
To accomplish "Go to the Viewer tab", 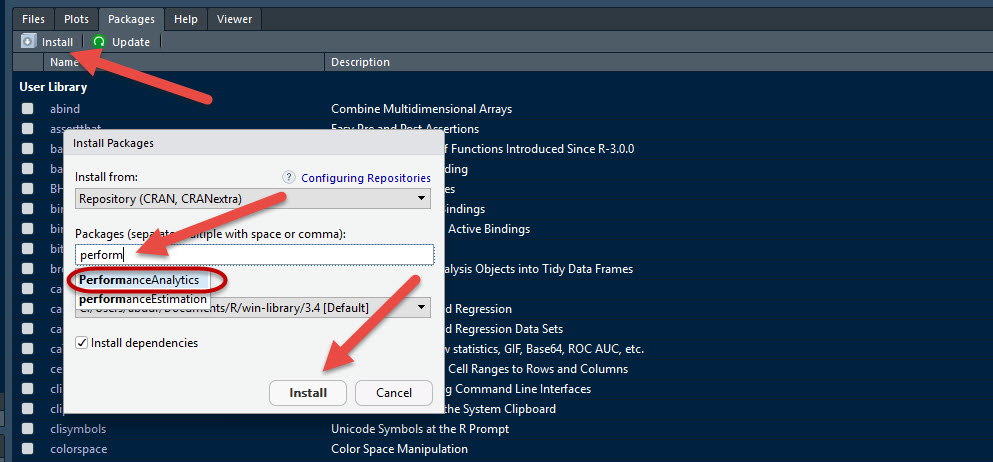I will (234, 18).
